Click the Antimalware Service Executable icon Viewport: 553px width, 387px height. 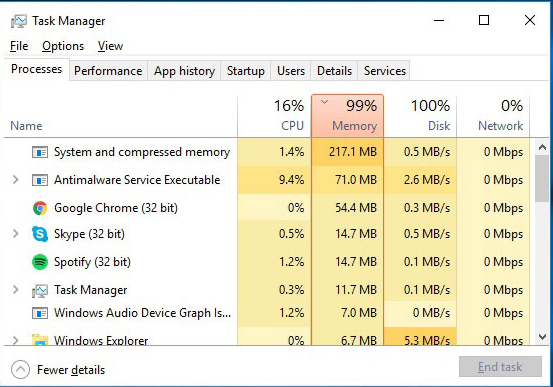pos(40,180)
